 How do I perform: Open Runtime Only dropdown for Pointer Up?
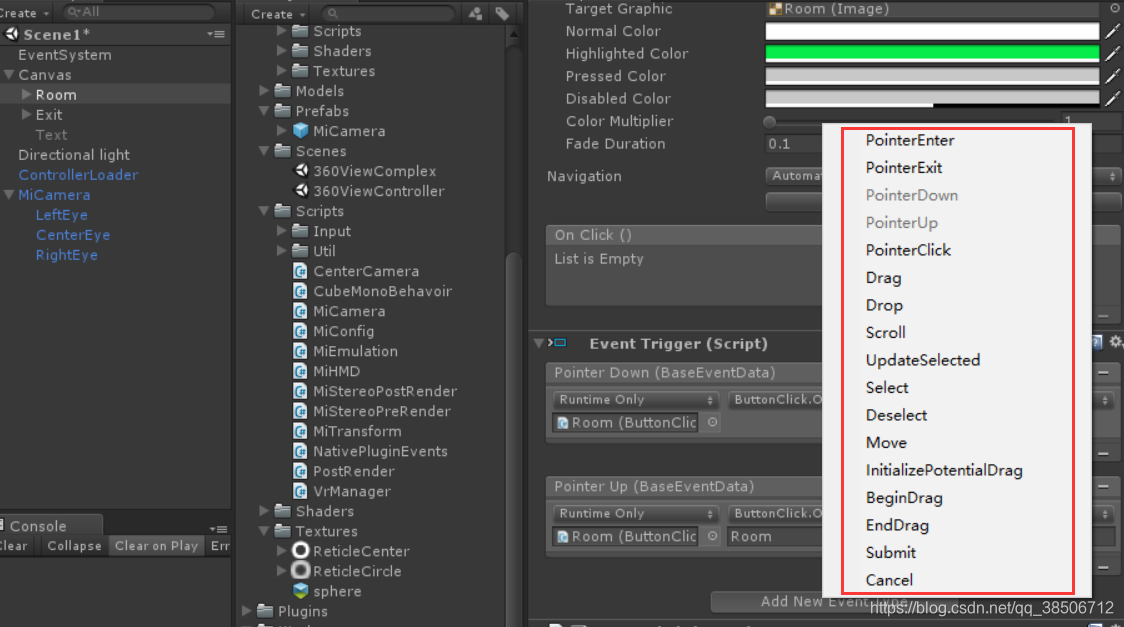coord(635,514)
